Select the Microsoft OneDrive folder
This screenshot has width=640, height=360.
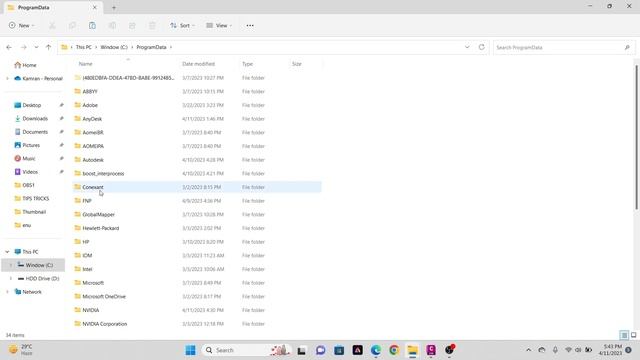click(104, 296)
